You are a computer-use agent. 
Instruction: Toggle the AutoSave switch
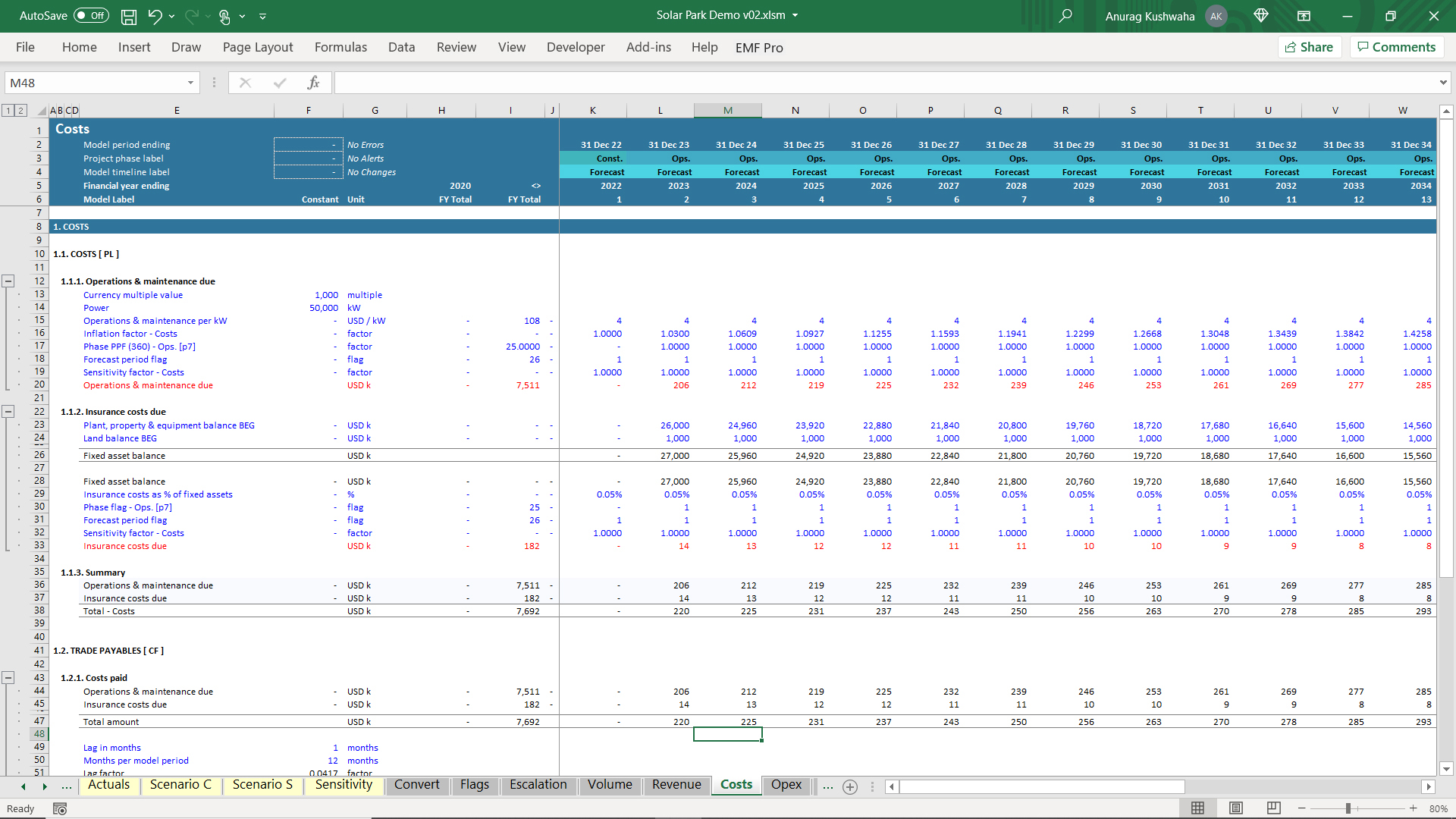pyautogui.click(x=91, y=16)
